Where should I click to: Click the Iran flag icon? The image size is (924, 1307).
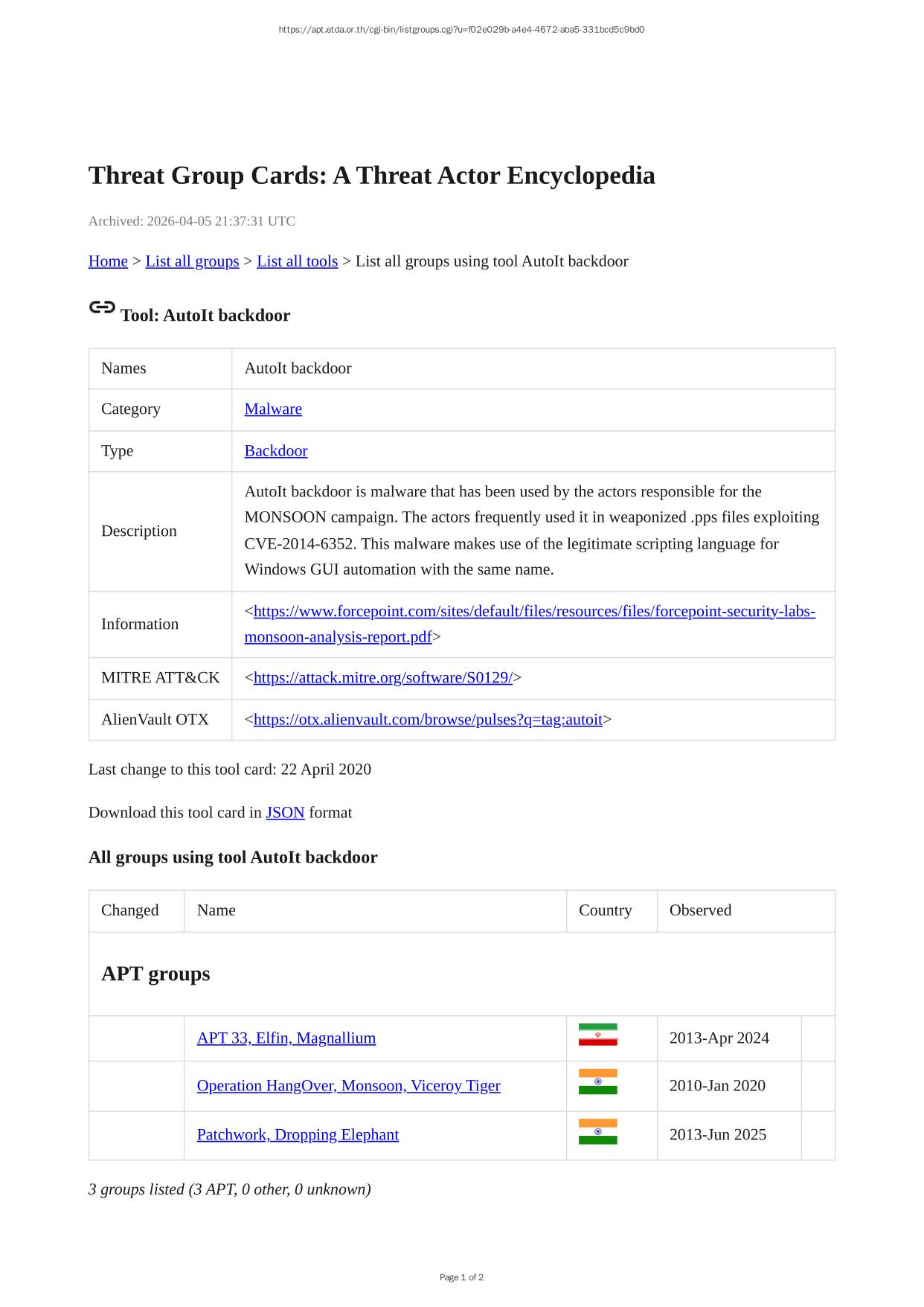[x=597, y=1035]
